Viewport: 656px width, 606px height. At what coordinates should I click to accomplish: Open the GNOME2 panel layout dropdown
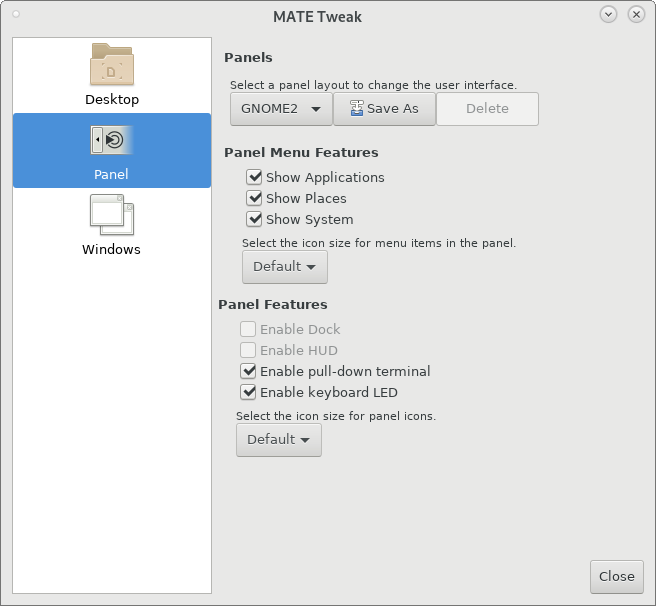pyautogui.click(x=281, y=109)
